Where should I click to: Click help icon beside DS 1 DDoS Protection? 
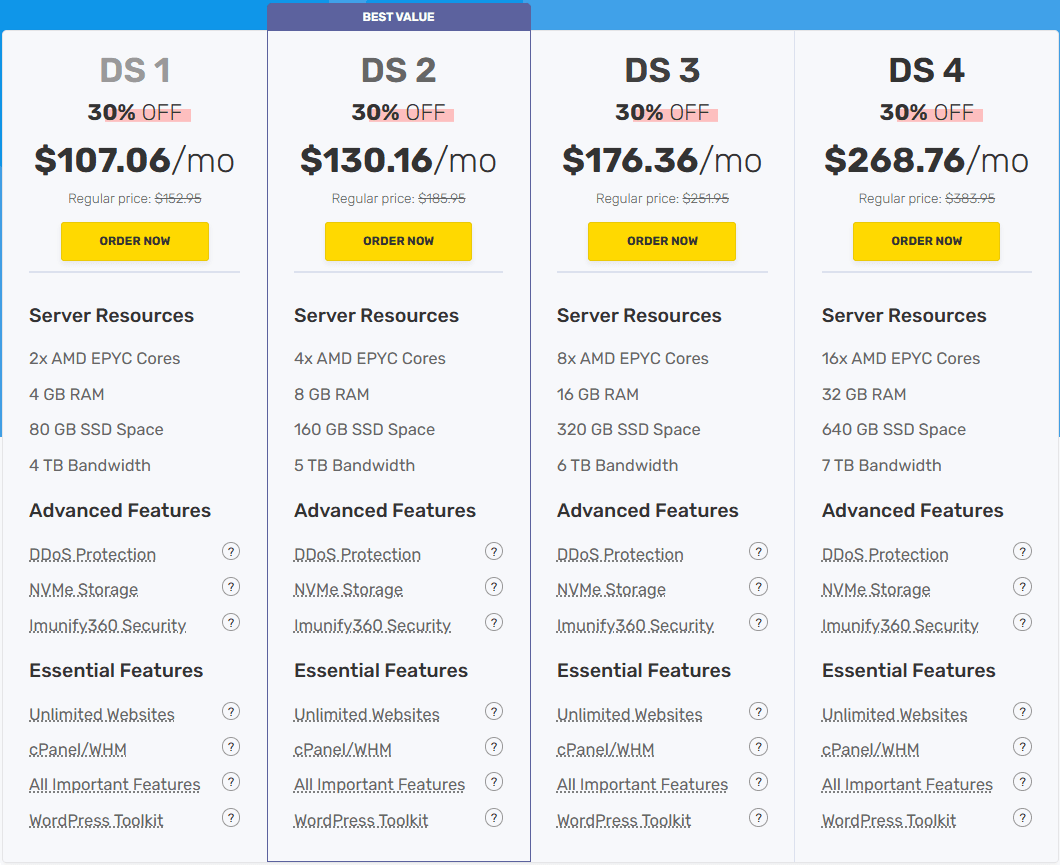click(231, 551)
